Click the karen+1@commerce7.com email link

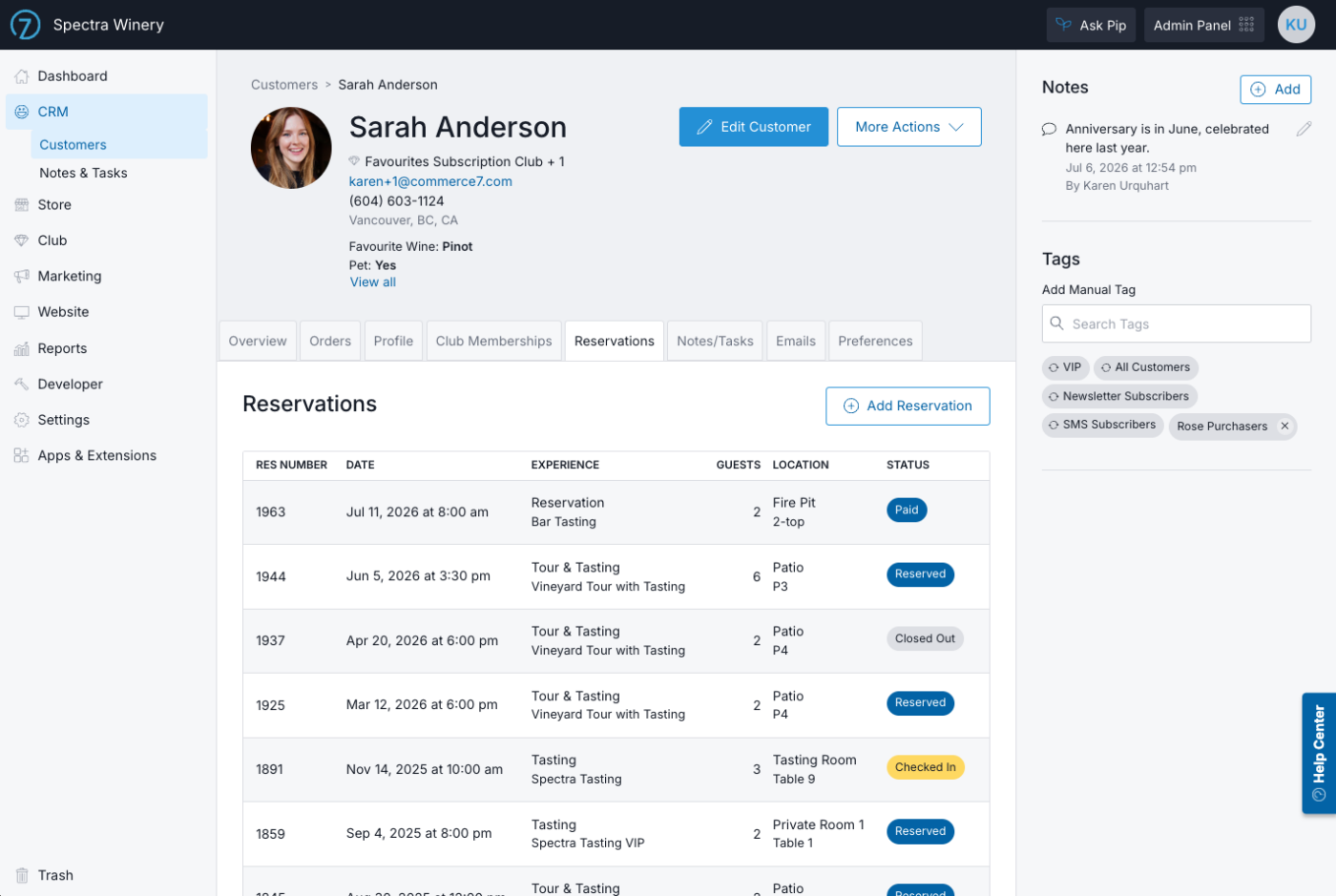(430, 181)
